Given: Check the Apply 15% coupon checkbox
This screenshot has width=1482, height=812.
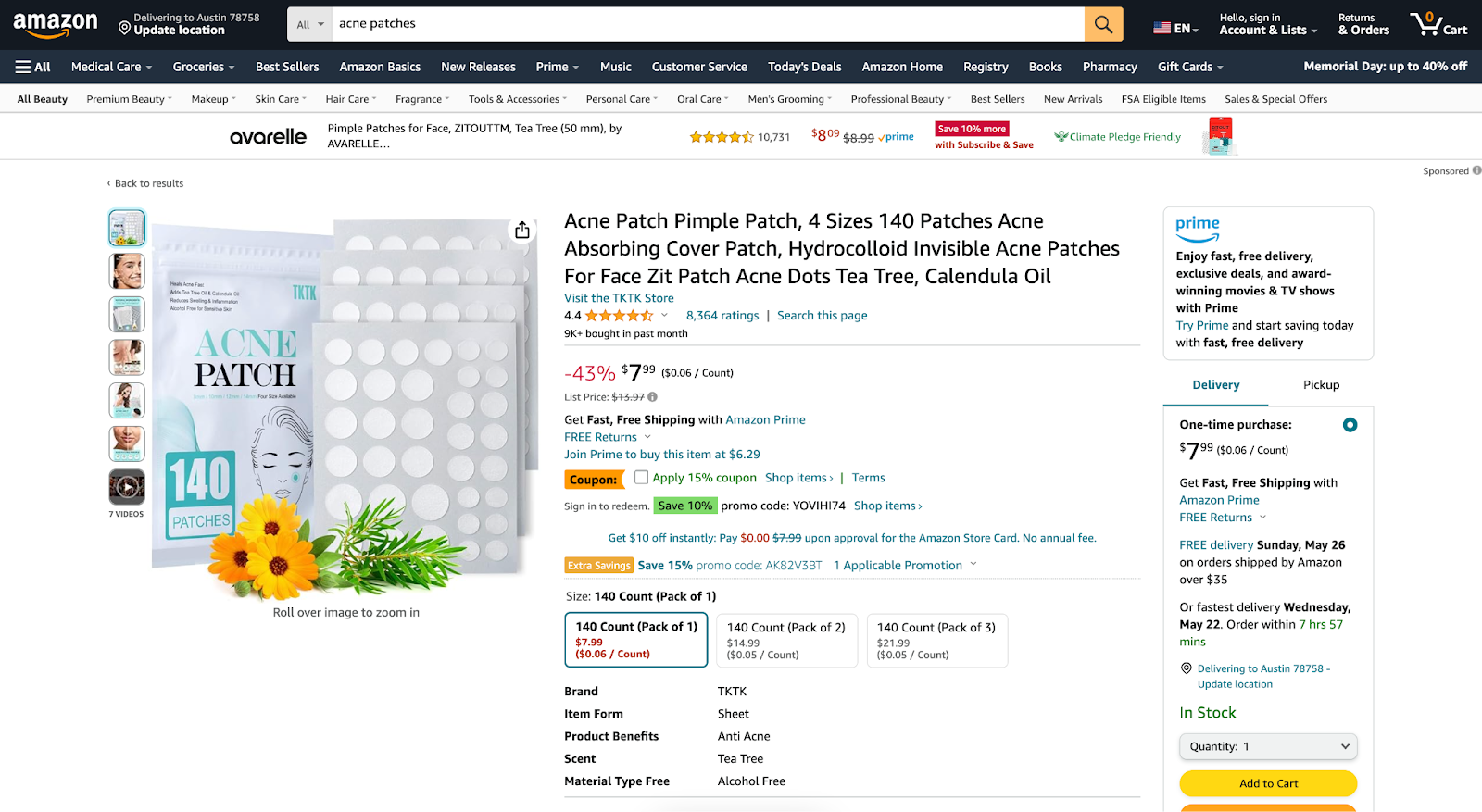Looking at the screenshot, I should point(642,477).
